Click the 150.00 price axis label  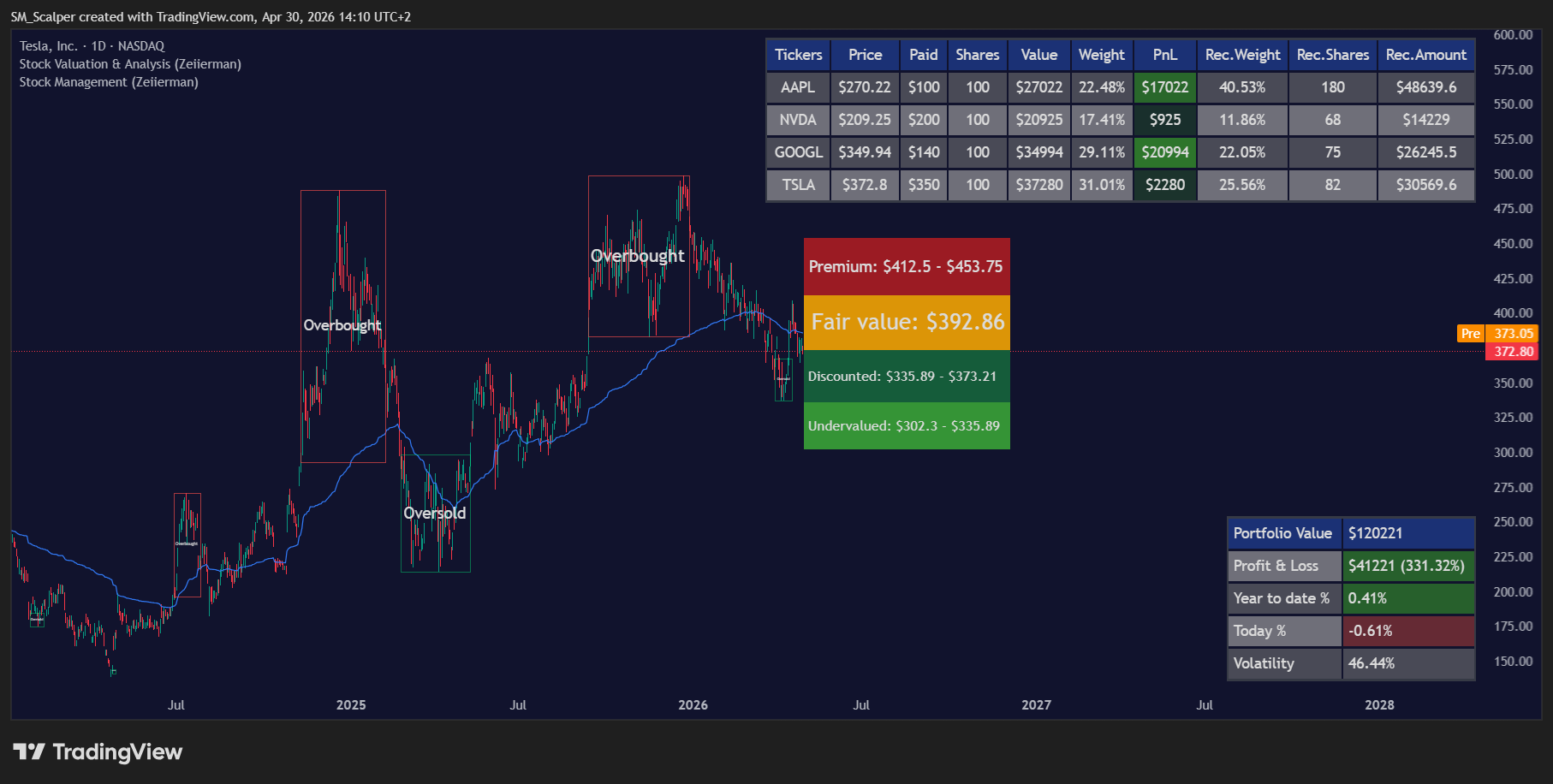[x=1513, y=662]
